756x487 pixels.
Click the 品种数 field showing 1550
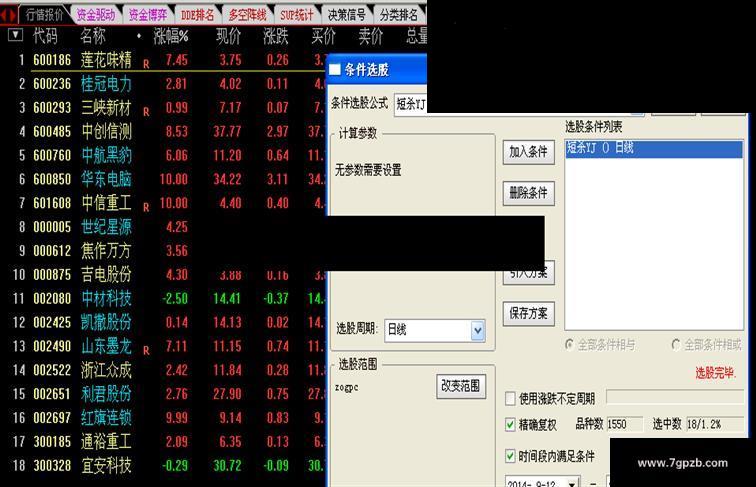(624, 424)
